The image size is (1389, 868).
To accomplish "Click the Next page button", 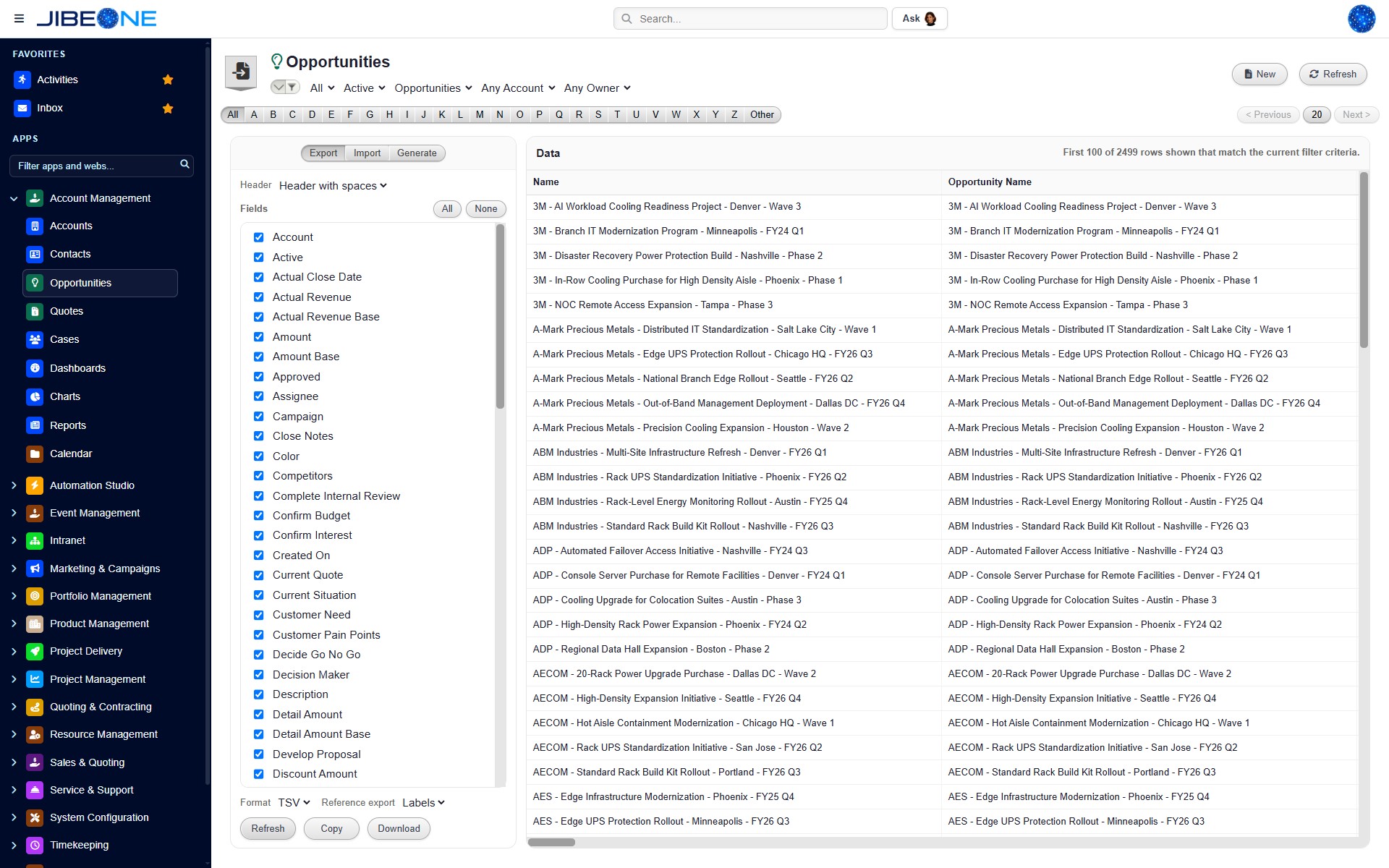I will point(1356,115).
